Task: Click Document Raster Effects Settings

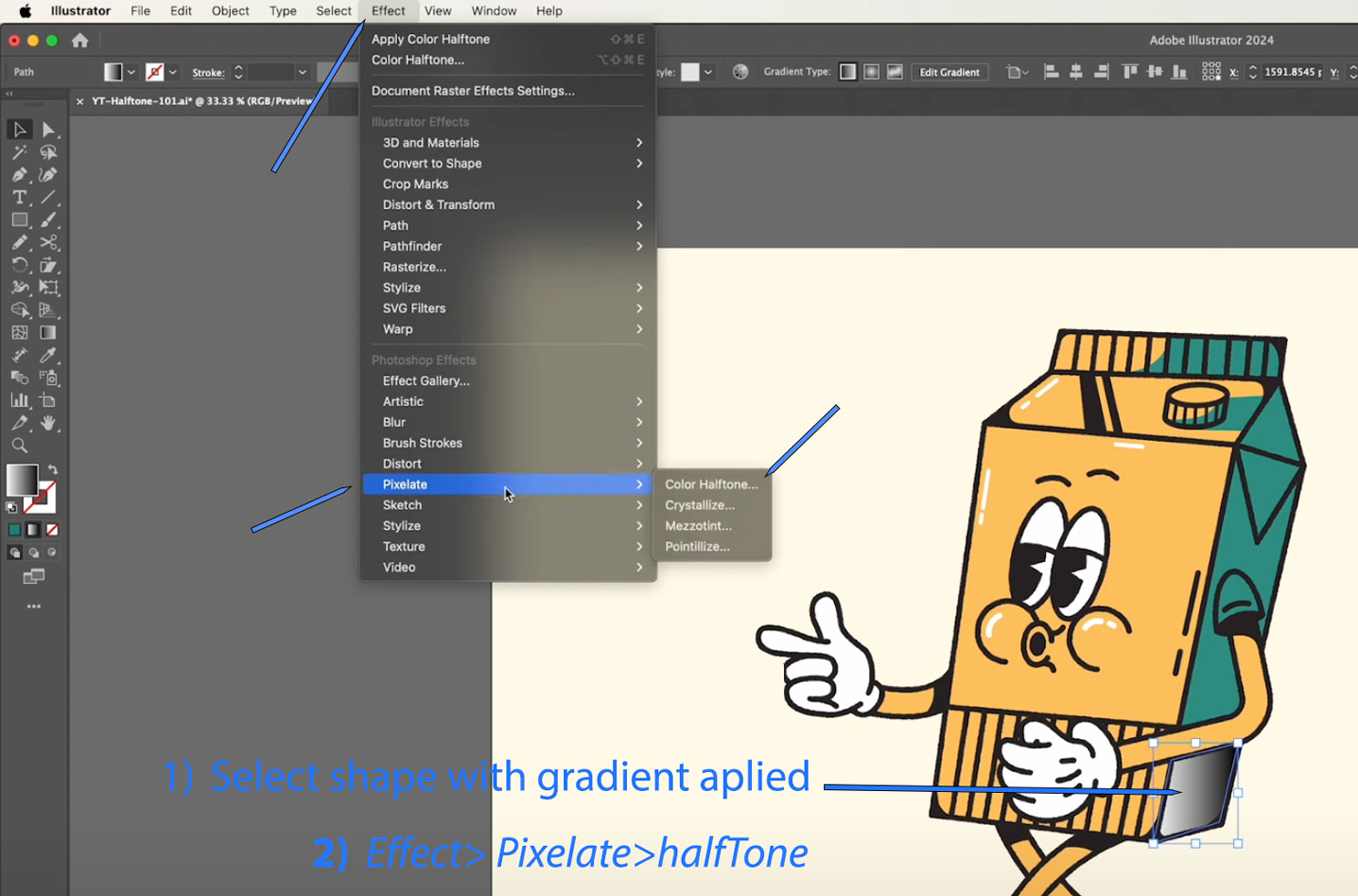Action: [x=473, y=90]
